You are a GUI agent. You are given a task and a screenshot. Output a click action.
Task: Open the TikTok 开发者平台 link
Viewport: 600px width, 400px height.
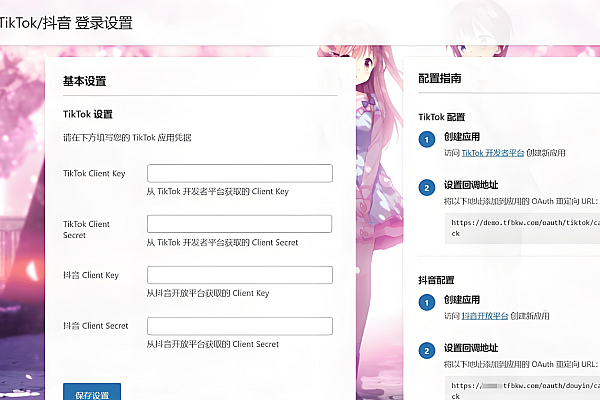(492, 153)
